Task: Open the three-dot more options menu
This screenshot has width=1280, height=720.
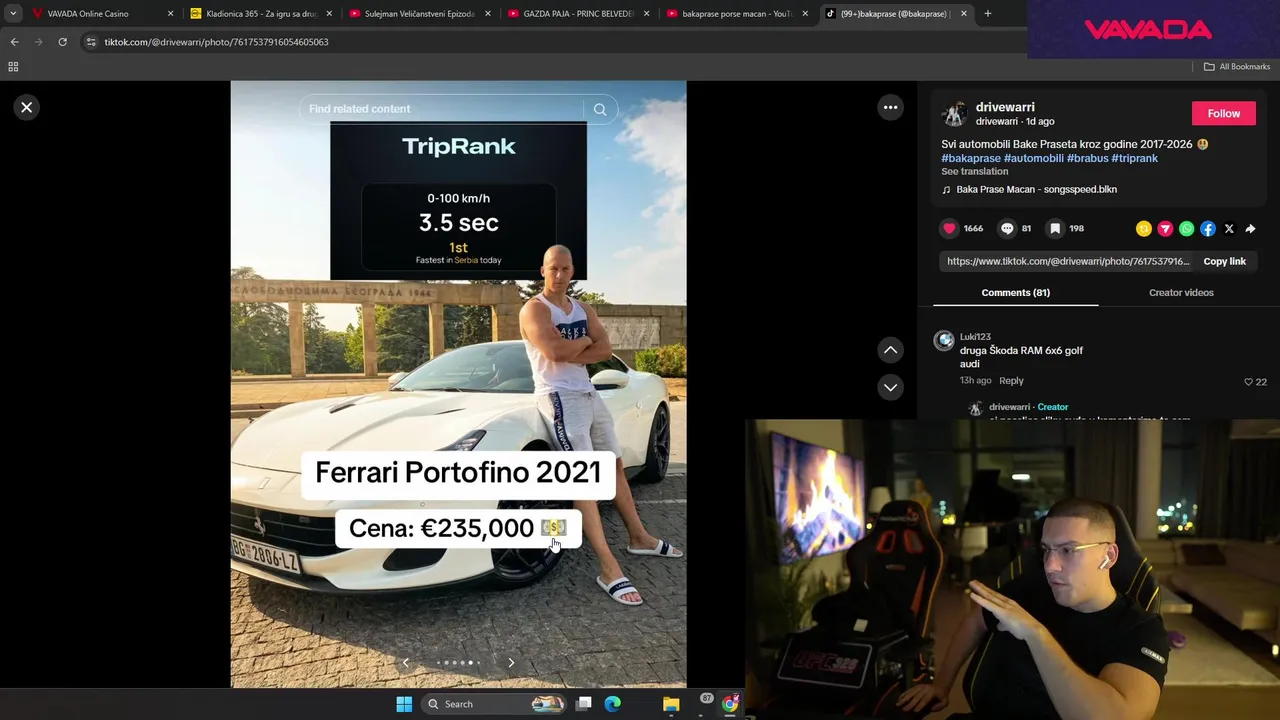Action: [890, 107]
